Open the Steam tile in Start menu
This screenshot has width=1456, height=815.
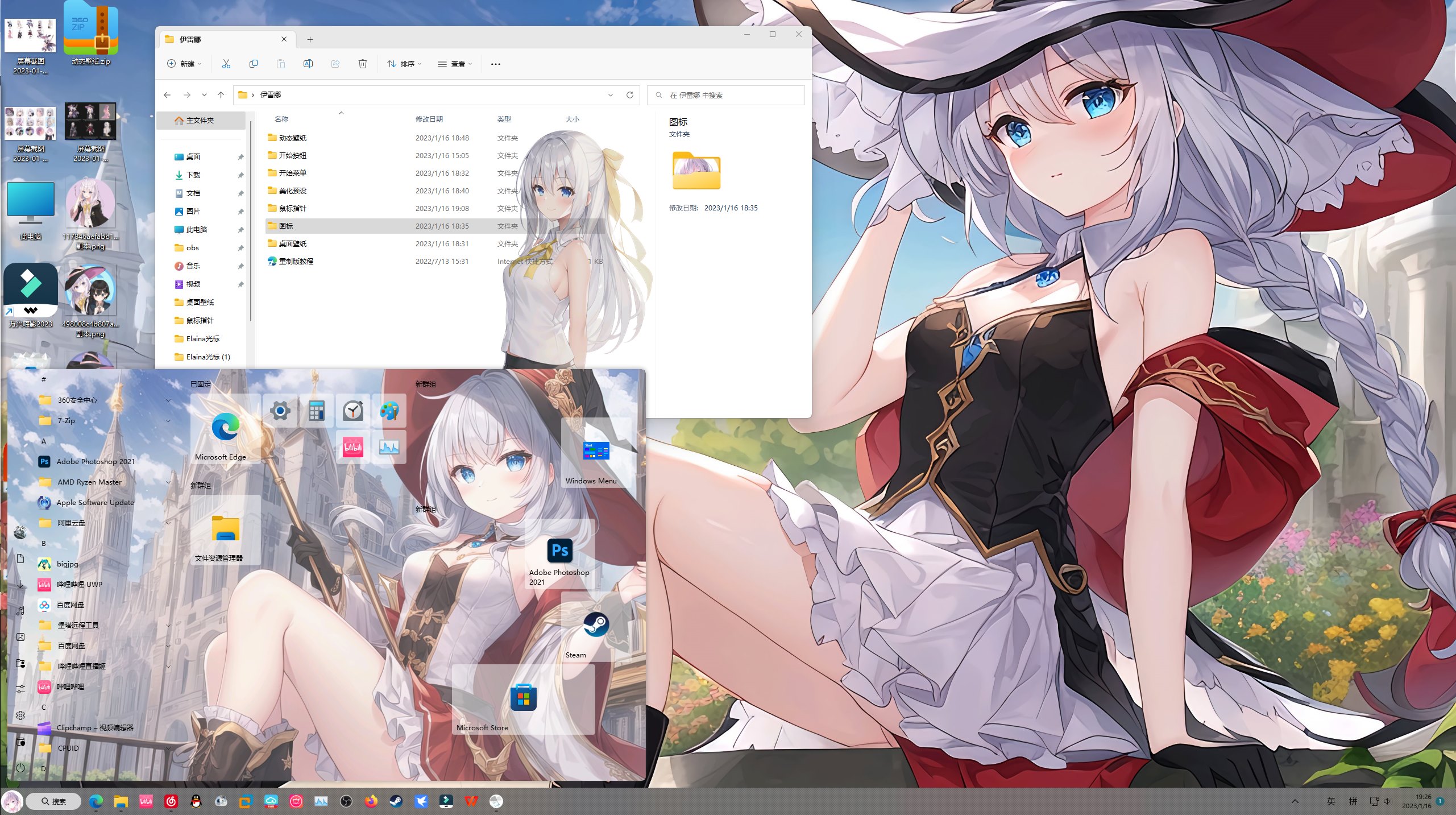(x=595, y=626)
